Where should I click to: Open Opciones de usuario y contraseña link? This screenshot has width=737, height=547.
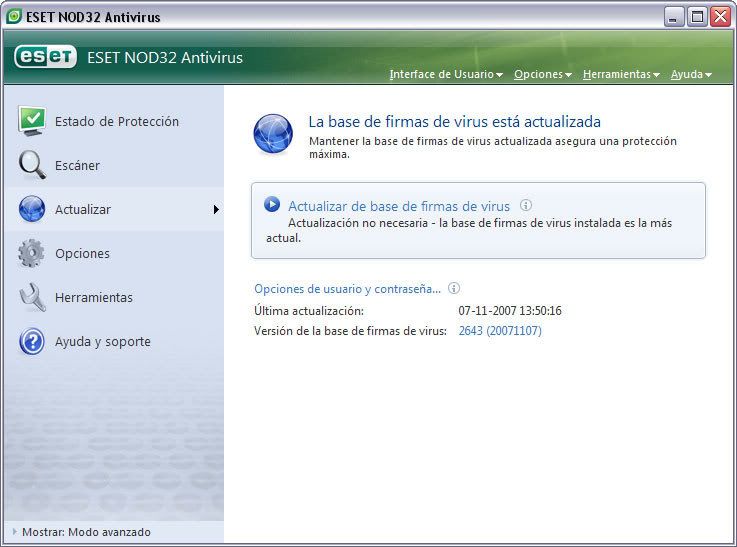tap(347, 289)
